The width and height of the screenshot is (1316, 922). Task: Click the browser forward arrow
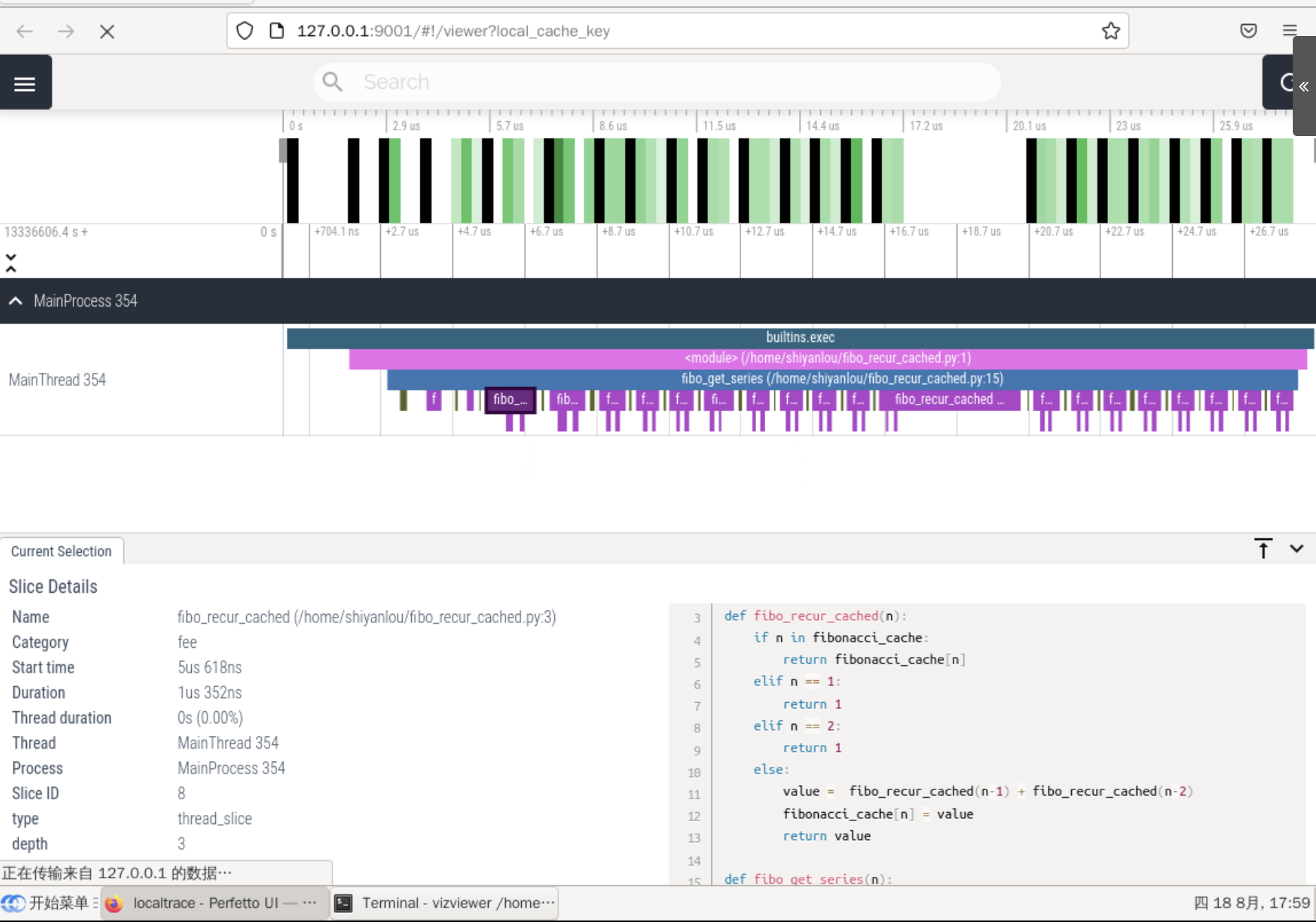coord(66,31)
